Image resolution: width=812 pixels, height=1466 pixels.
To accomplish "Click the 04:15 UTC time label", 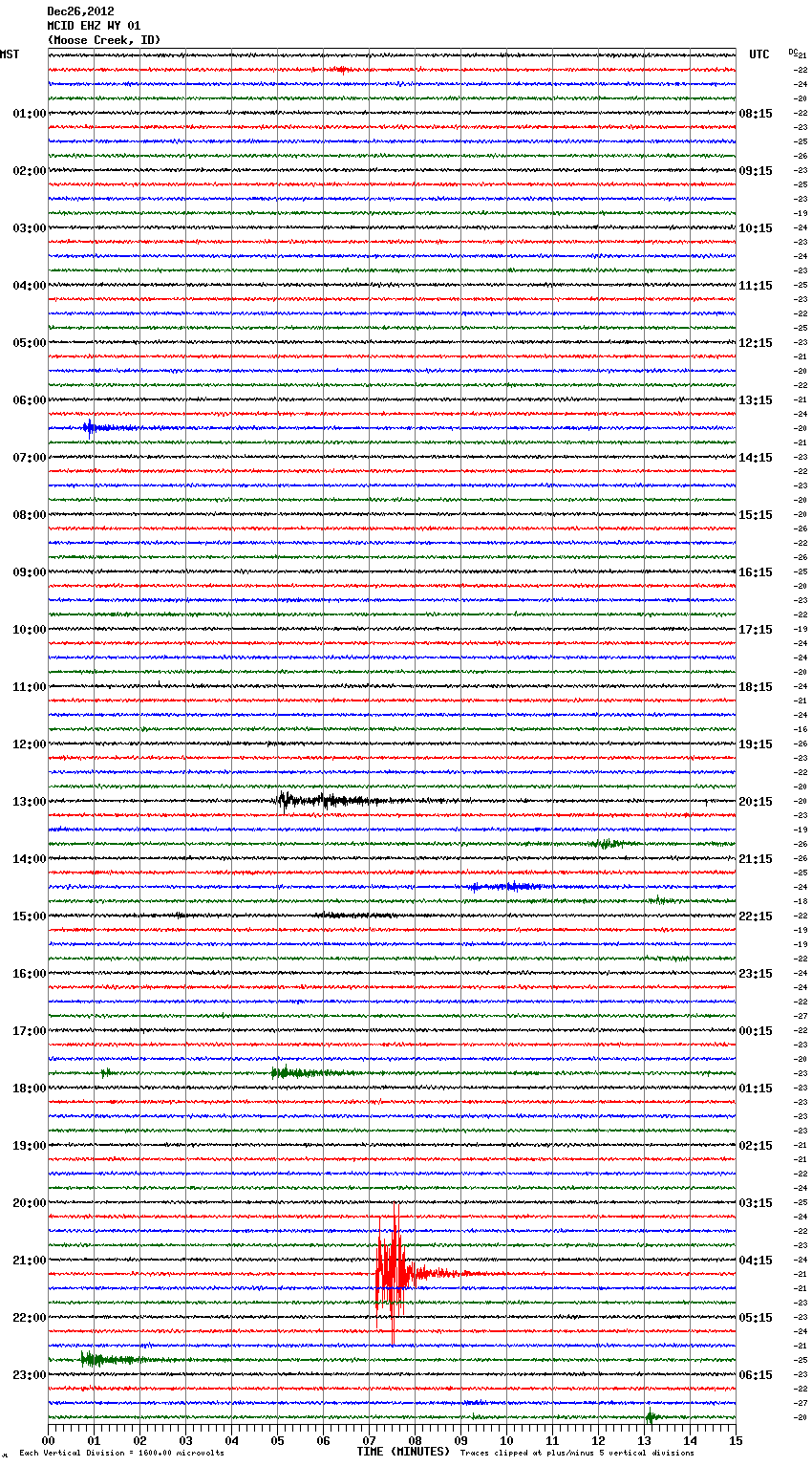I will pyautogui.click(x=756, y=1261).
